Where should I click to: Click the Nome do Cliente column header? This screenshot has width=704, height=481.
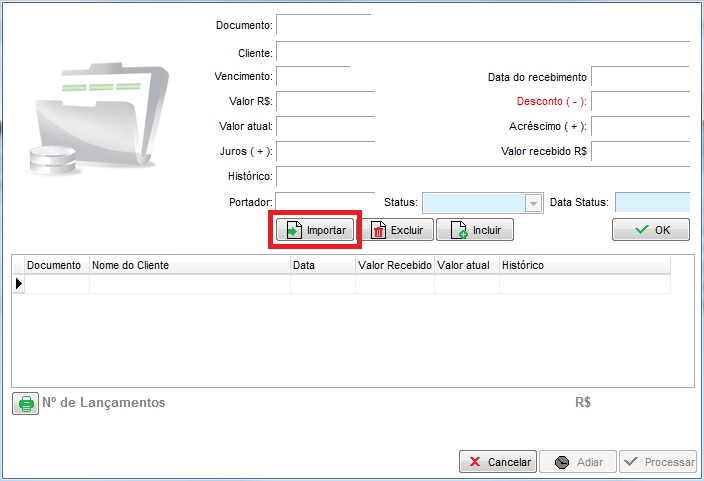point(189,265)
